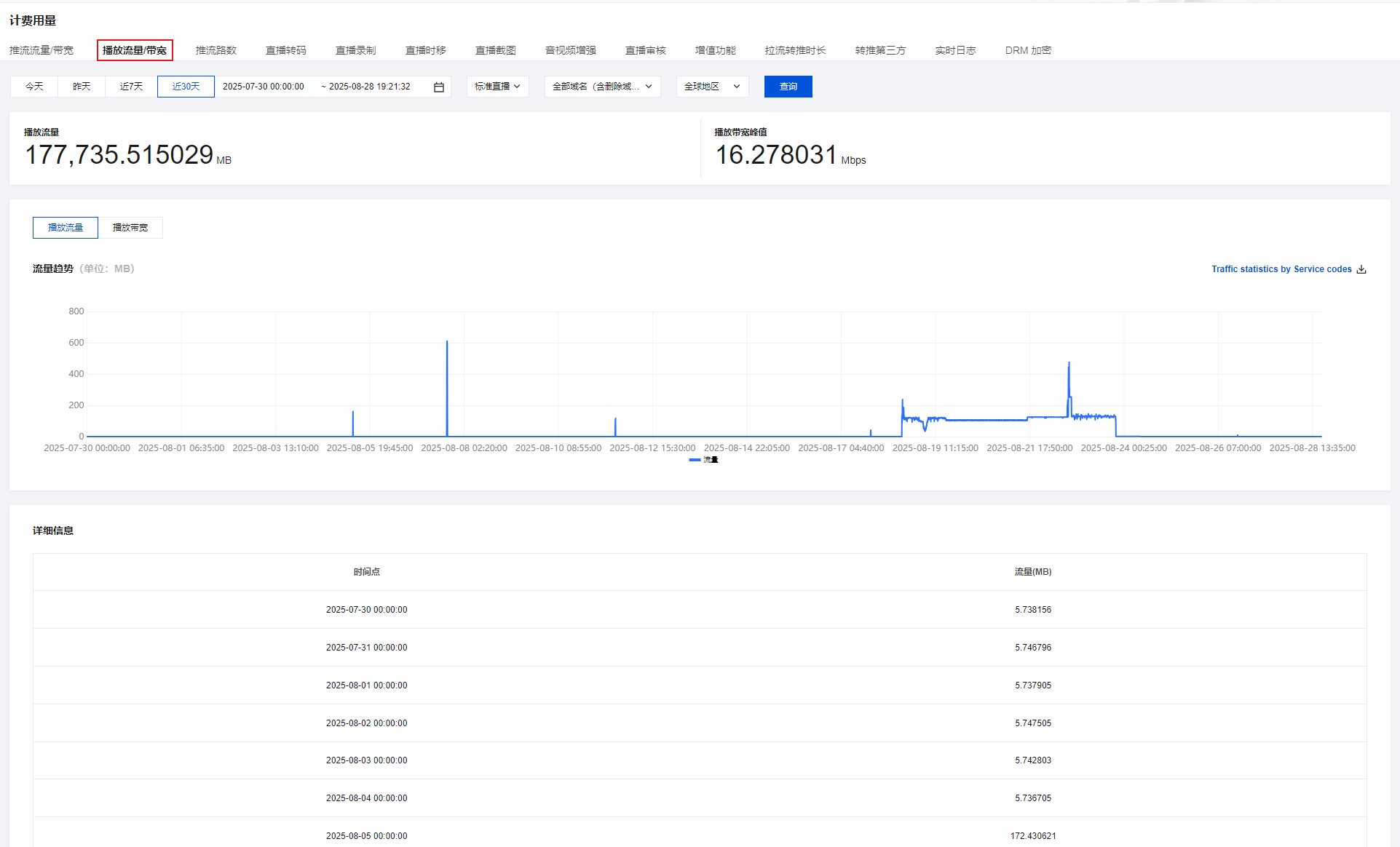Edit the start date 2025-07-30 00:00:00 field
The image size is (1400, 847).
point(264,87)
